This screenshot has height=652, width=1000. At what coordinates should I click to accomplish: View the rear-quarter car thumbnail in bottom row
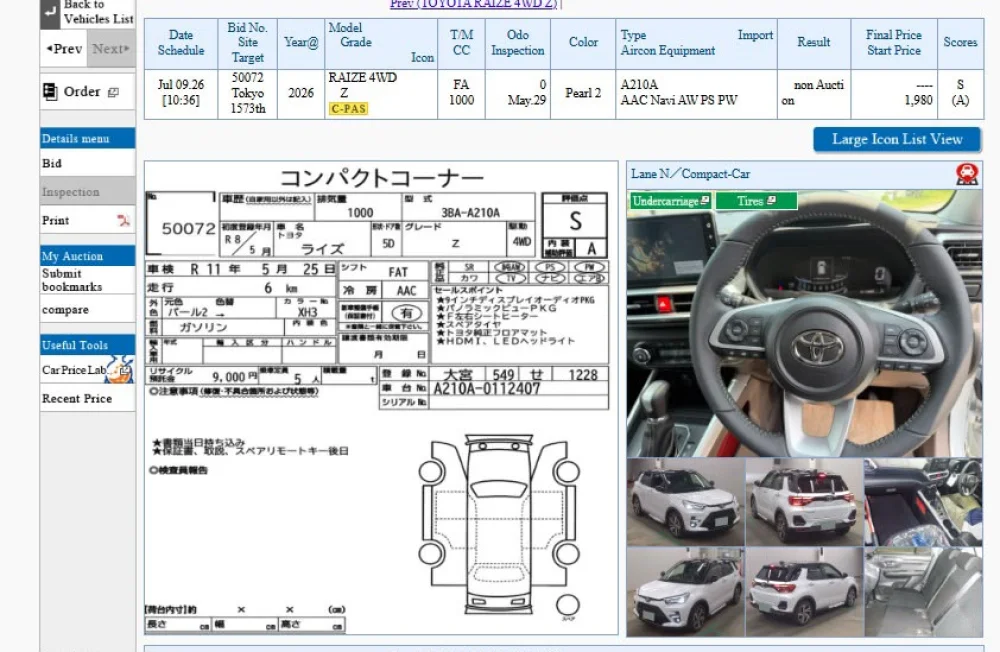click(804, 591)
